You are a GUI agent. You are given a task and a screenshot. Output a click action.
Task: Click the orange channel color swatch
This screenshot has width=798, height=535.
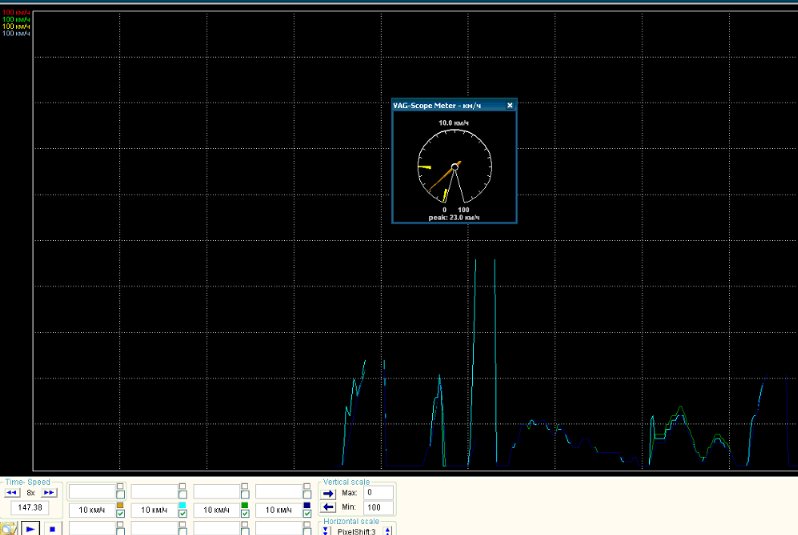[120, 505]
